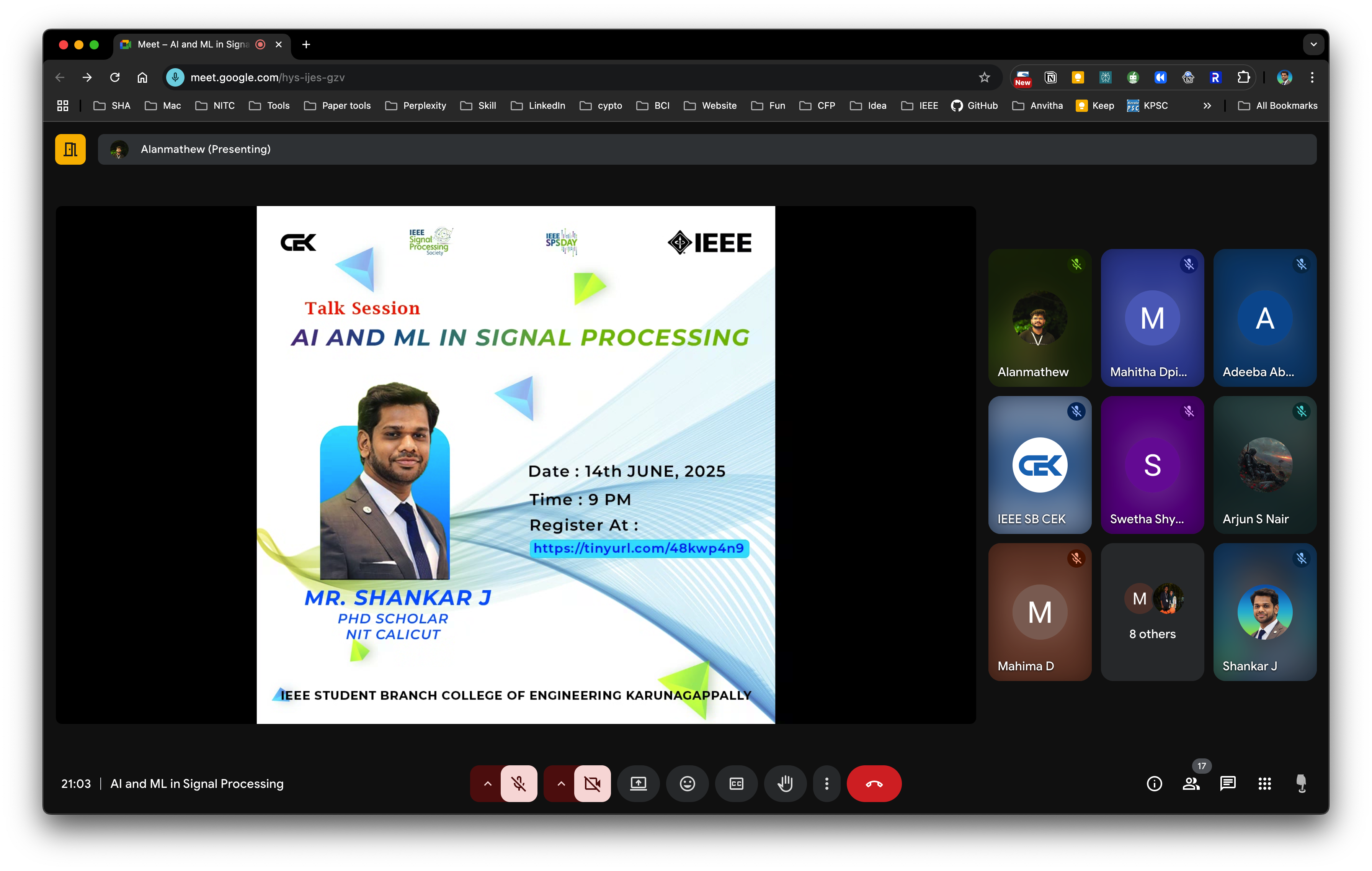Open the Google Keep extension in toolbar
The image size is (1372, 871).
1078,77
